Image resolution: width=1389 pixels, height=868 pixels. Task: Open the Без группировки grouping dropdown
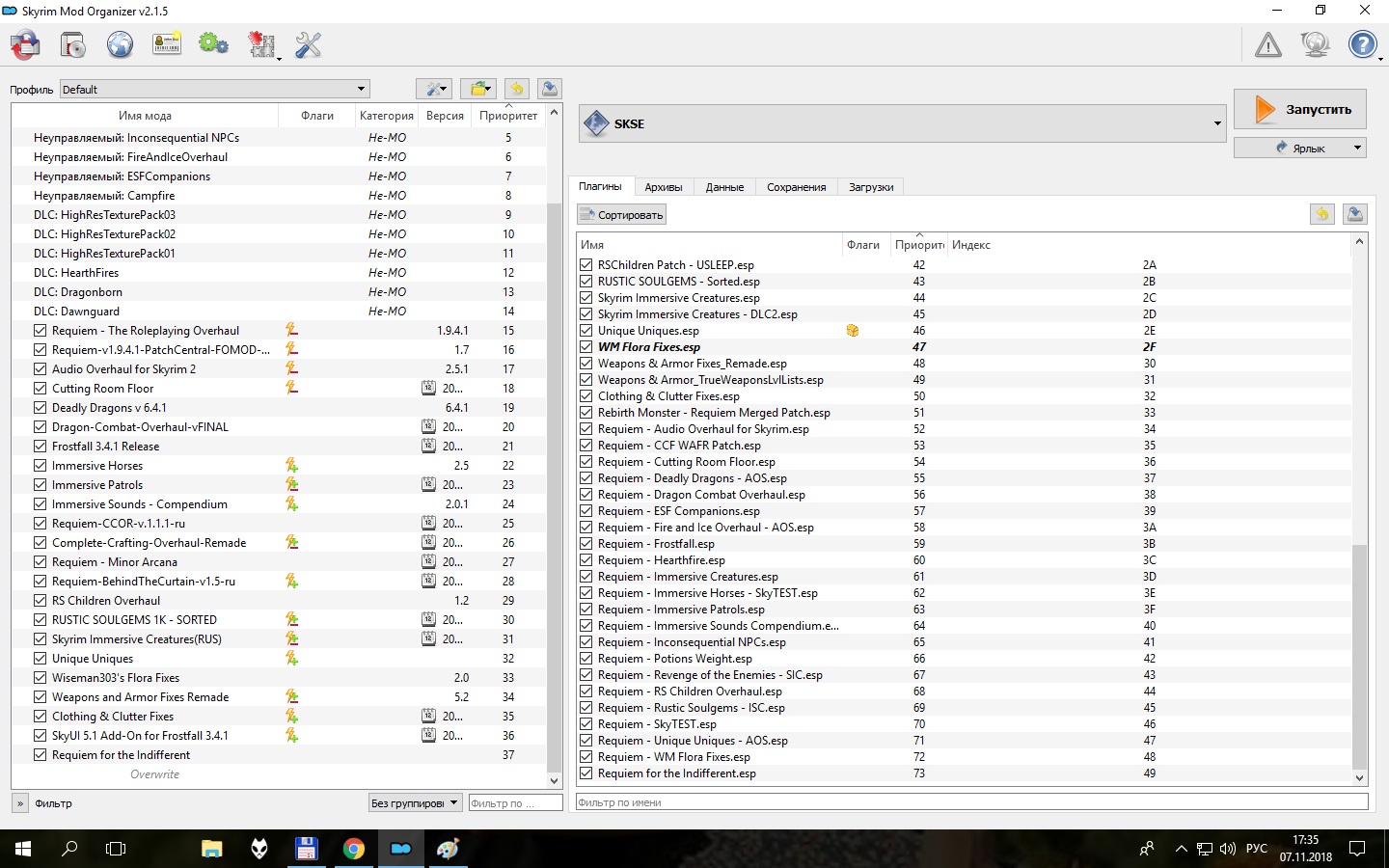[416, 802]
